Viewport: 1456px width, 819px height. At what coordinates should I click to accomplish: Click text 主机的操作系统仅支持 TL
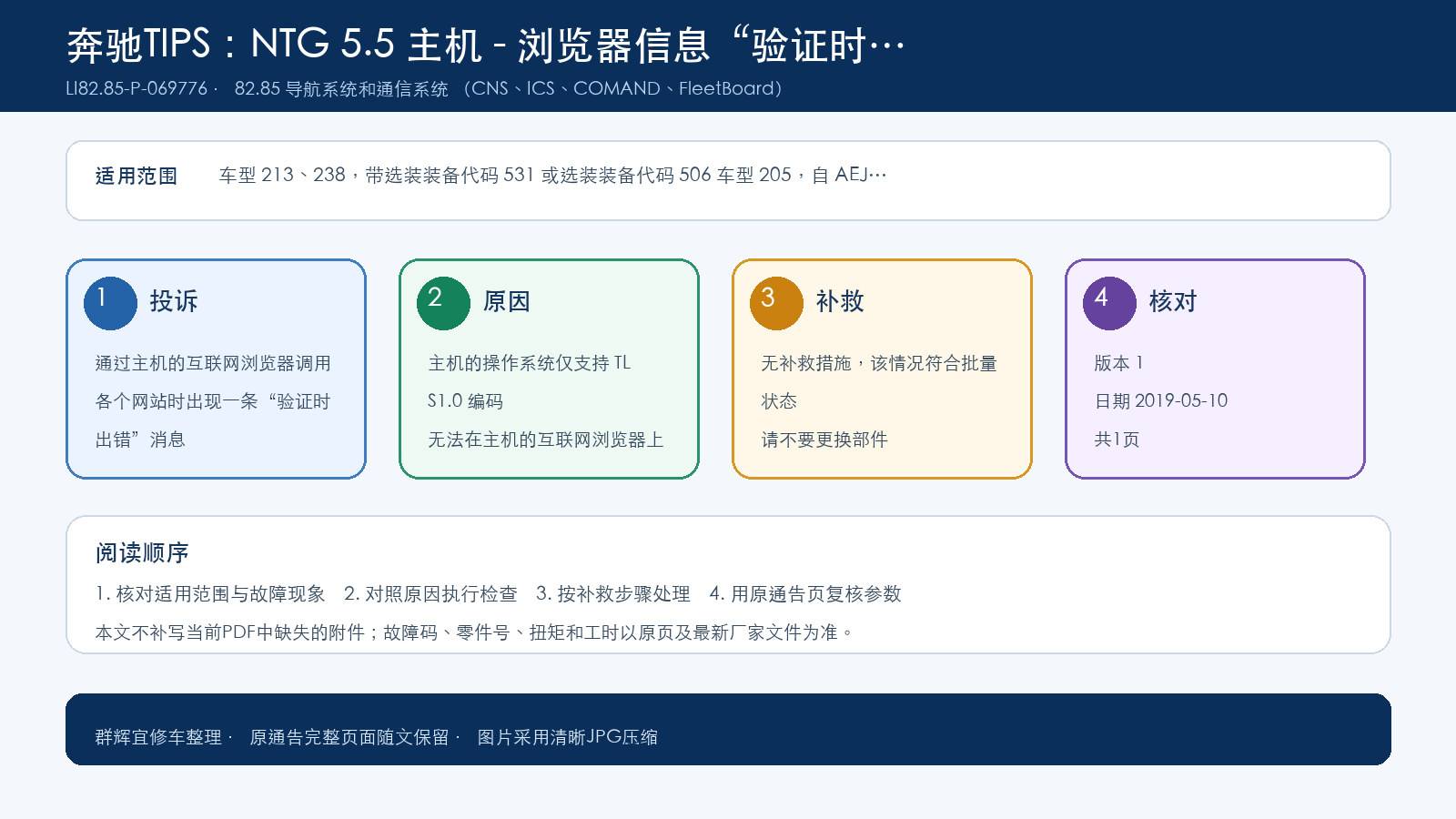pos(530,363)
